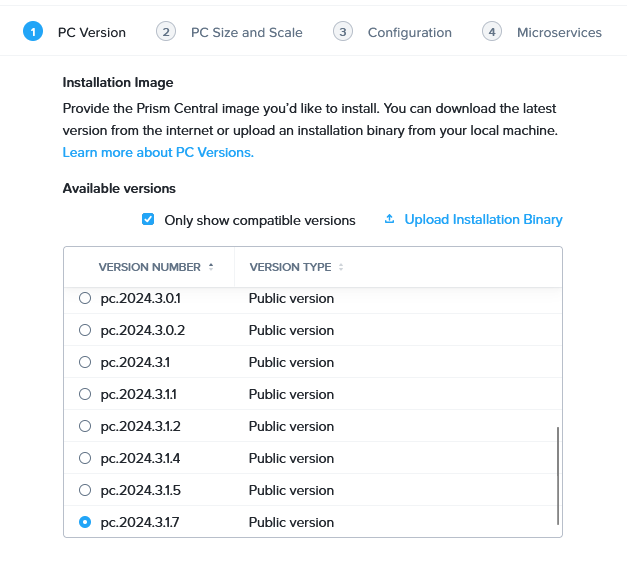Go to the Configuration step
Viewport: 627px width, 579px height.
pyautogui.click(x=409, y=32)
